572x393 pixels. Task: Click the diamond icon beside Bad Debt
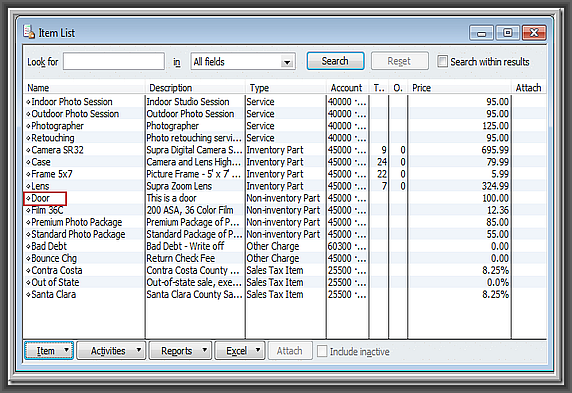click(x=28, y=247)
